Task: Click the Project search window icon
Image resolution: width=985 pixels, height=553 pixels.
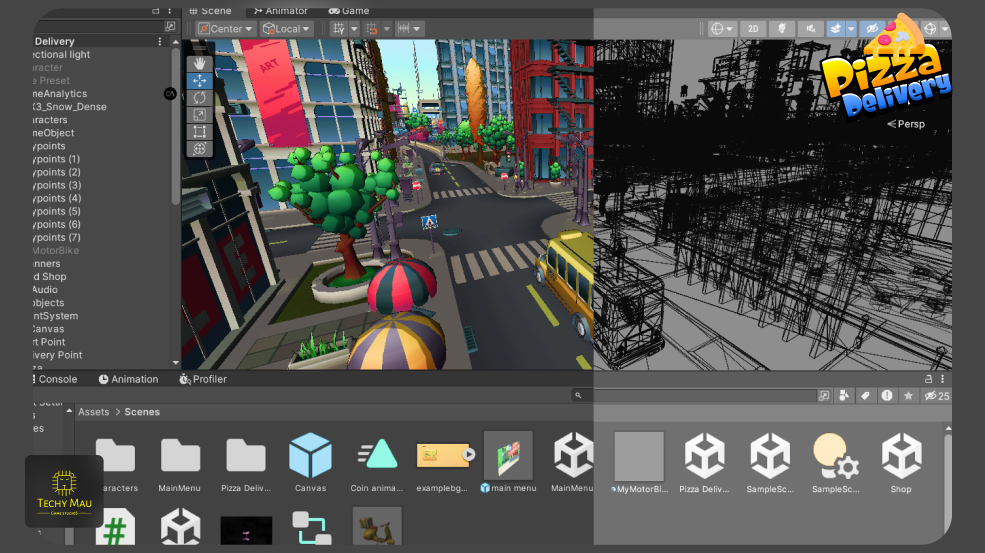Action: 824,395
